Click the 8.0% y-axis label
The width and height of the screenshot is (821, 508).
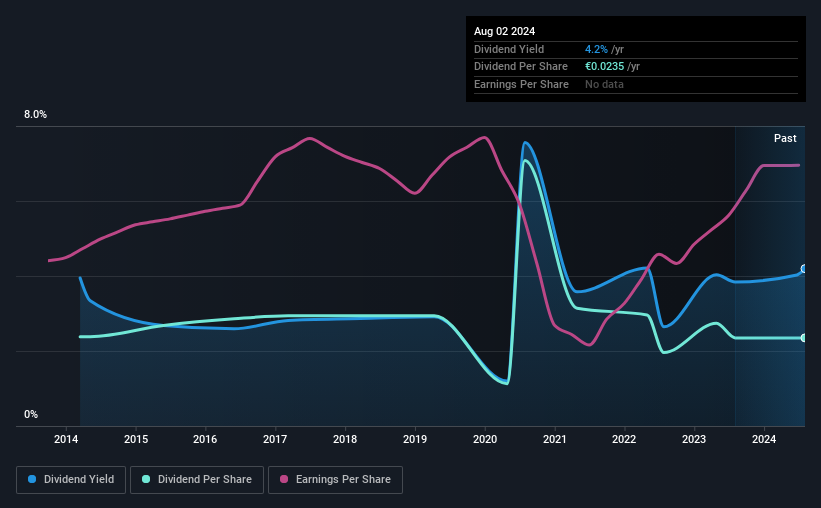tap(36, 114)
